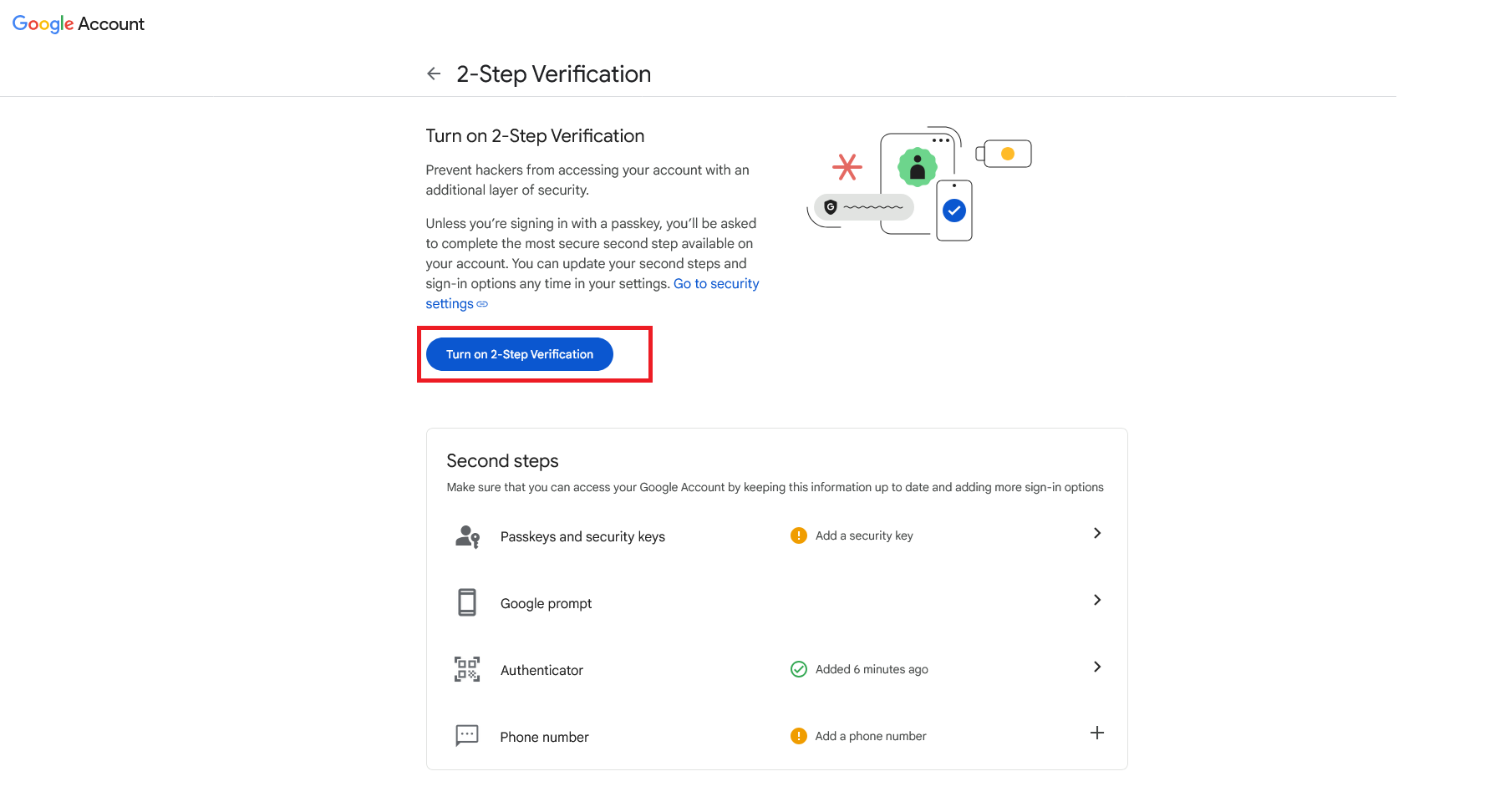This screenshot has height=812, width=1505.
Task: Click the Add a security key text
Action: [x=864, y=535]
